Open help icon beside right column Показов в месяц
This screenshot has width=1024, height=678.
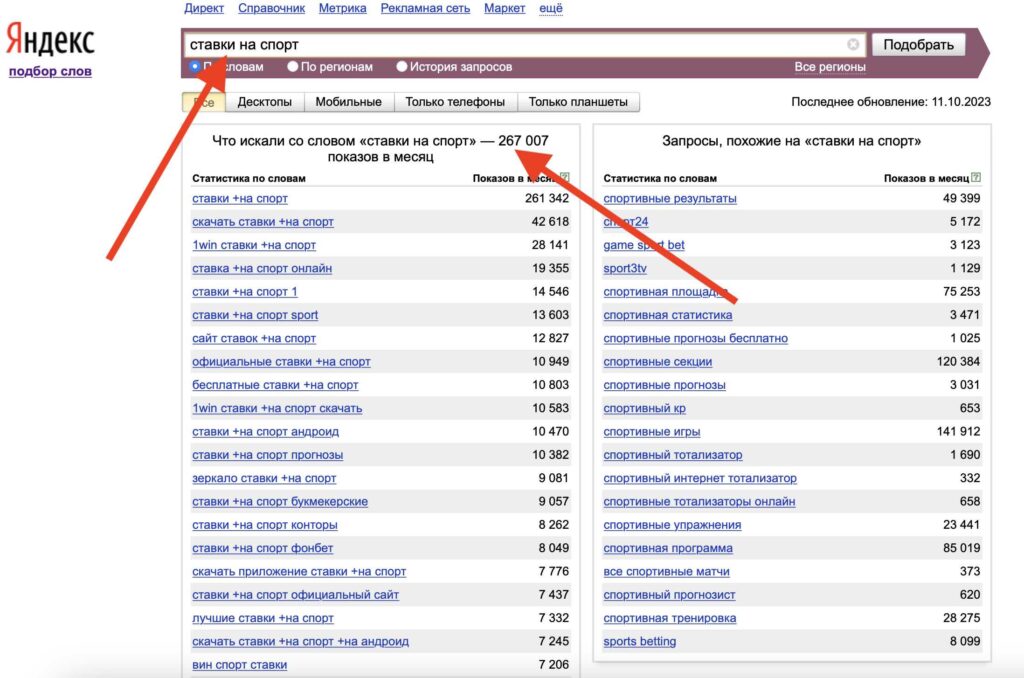tap(976, 178)
